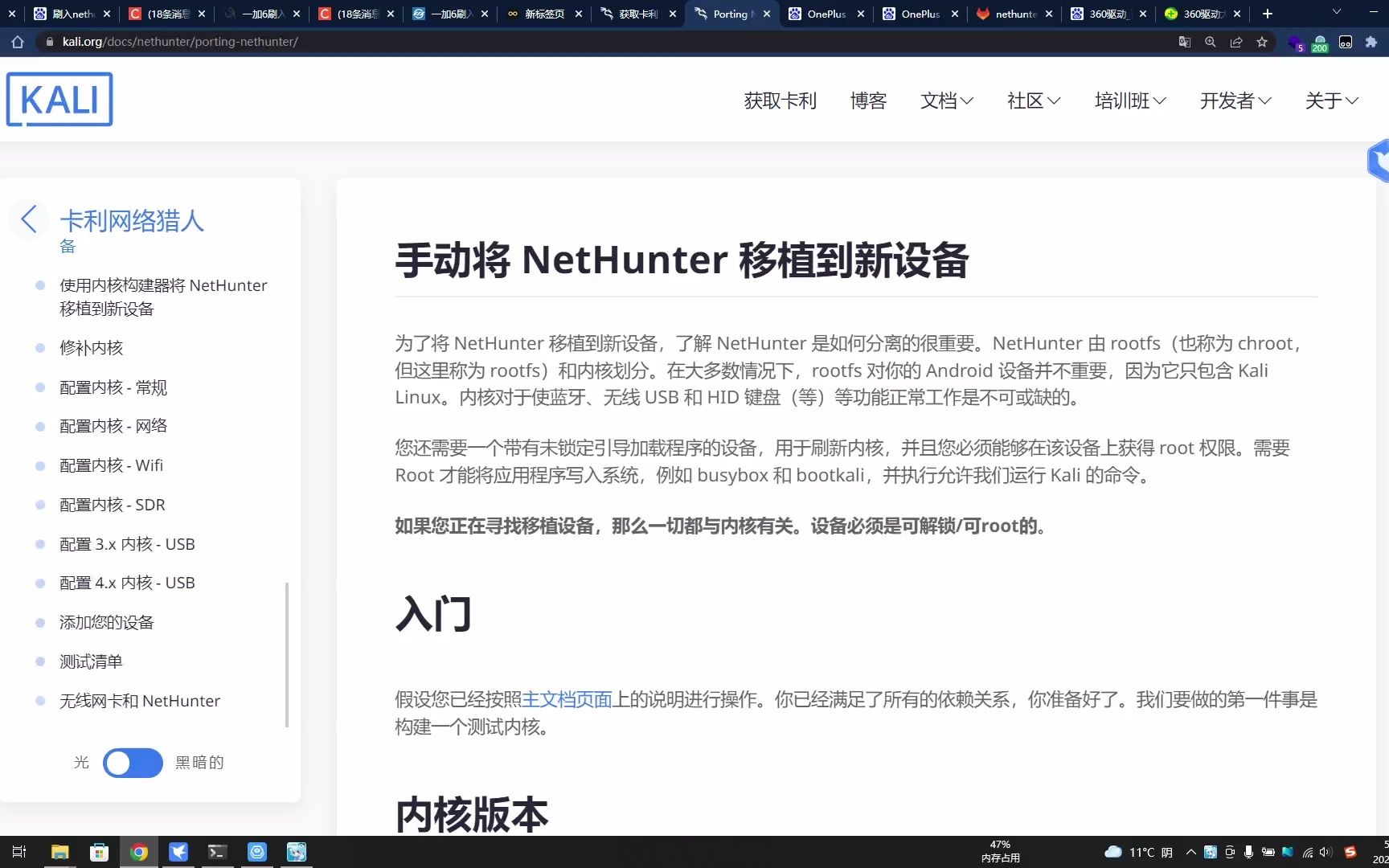Expand the 社区 navigation dropdown
The image size is (1389, 868).
(x=1034, y=100)
